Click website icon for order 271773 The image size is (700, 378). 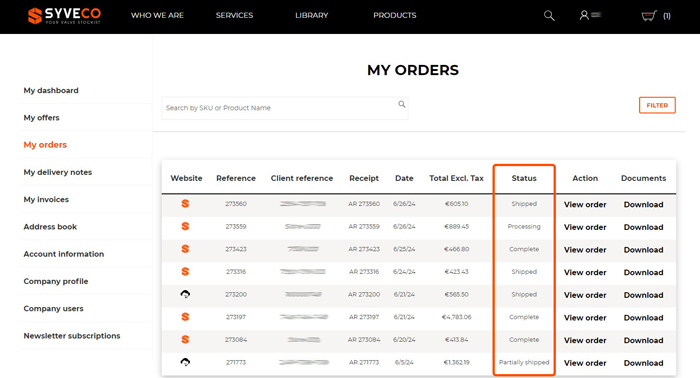click(x=185, y=362)
